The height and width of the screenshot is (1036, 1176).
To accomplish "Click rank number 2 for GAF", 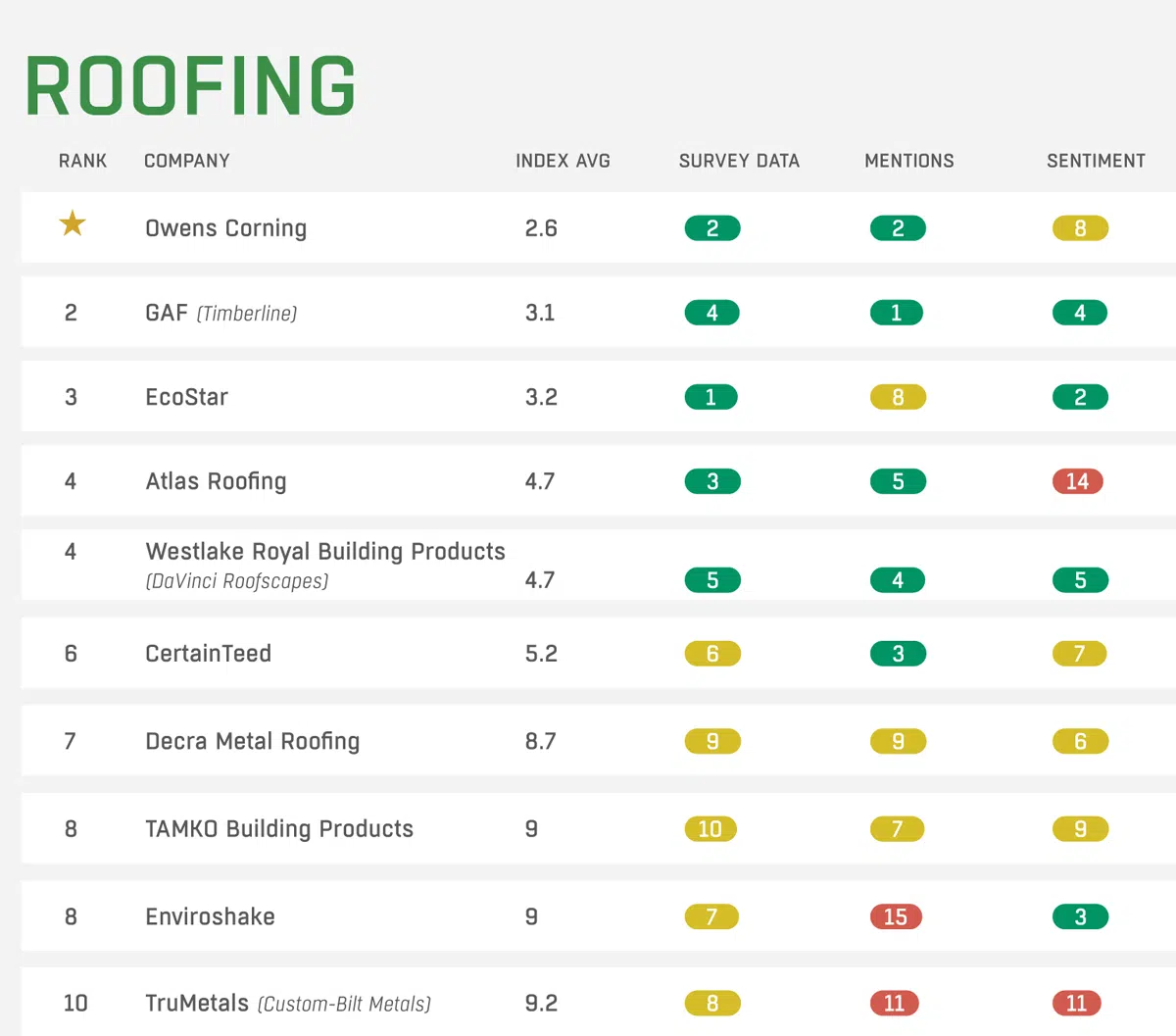I will [71, 313].
